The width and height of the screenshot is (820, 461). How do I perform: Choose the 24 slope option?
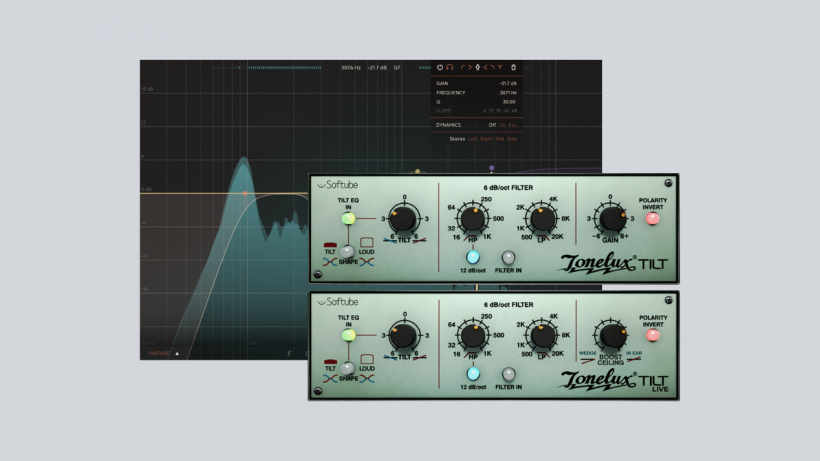(x=506, y=111)
